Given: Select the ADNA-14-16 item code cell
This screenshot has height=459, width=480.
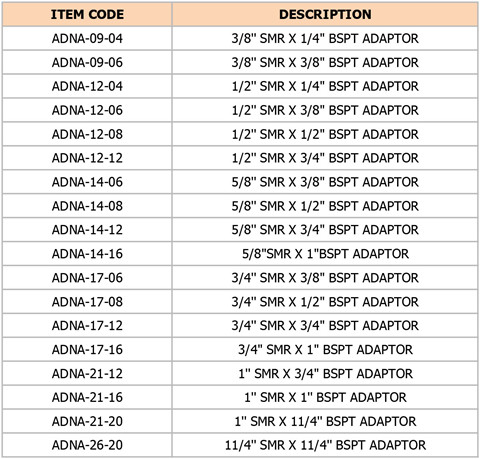Looking at the screenshot, I should [x=87, y=254].
